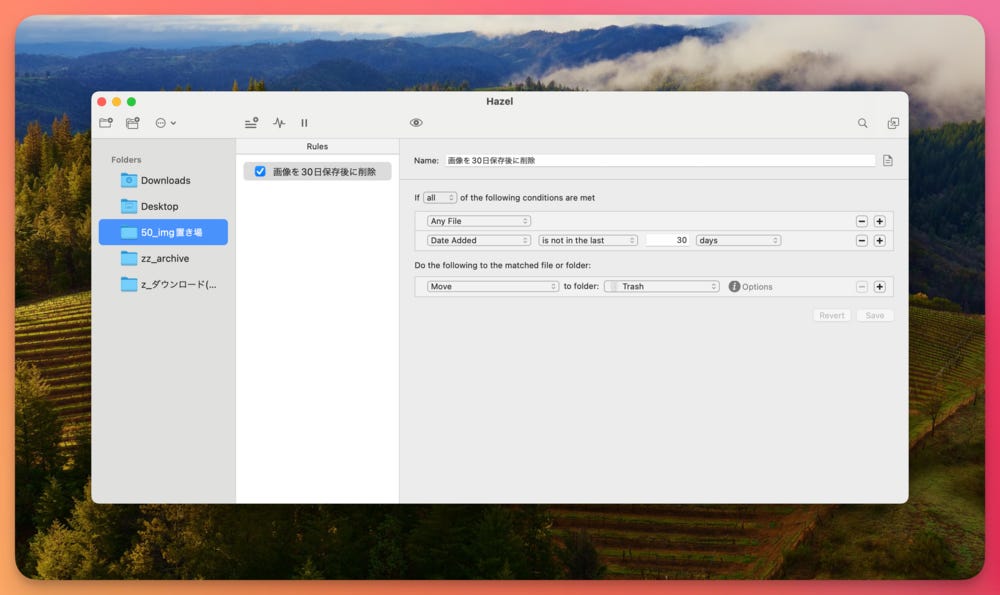Click the Folders sidebar header
This screenshot has height=595, width=1000.
(126, 159)
